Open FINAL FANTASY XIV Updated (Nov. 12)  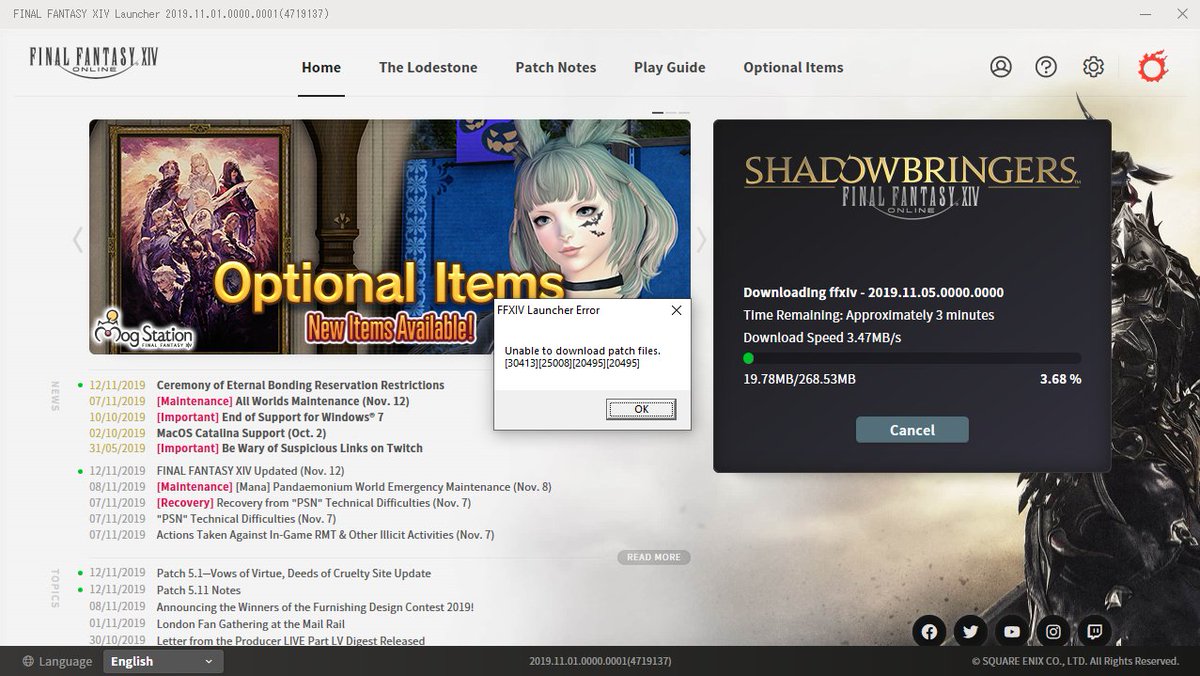pos(250,471)
